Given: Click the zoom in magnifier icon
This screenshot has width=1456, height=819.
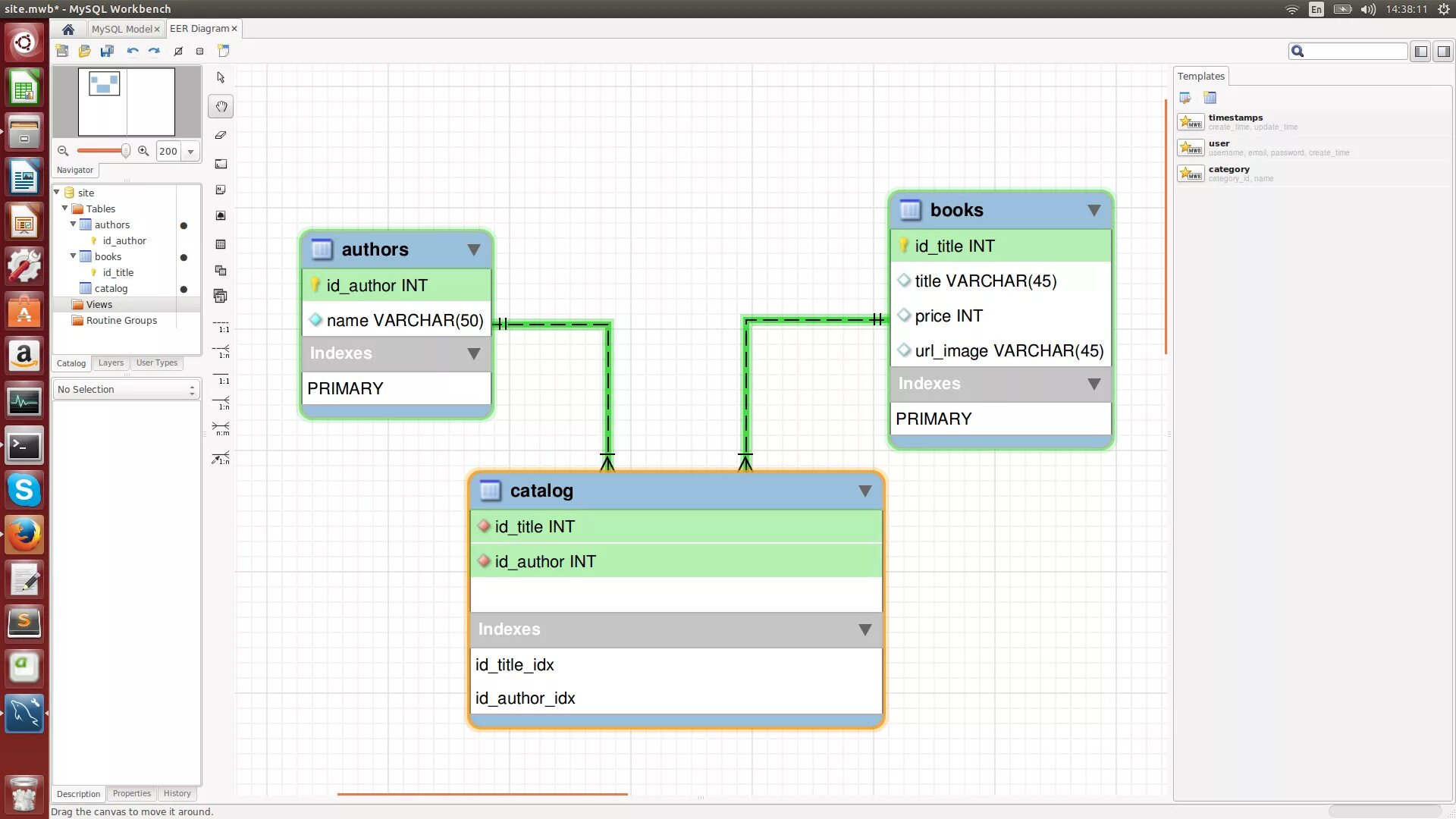Looking at the screenshot, I should [x=143, y=151].
